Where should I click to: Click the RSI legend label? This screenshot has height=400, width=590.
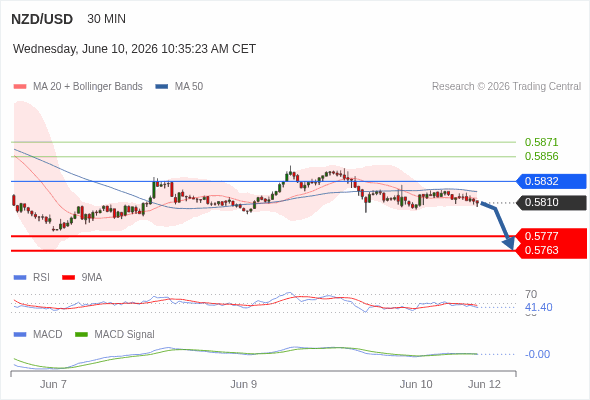tap(41, 278)
